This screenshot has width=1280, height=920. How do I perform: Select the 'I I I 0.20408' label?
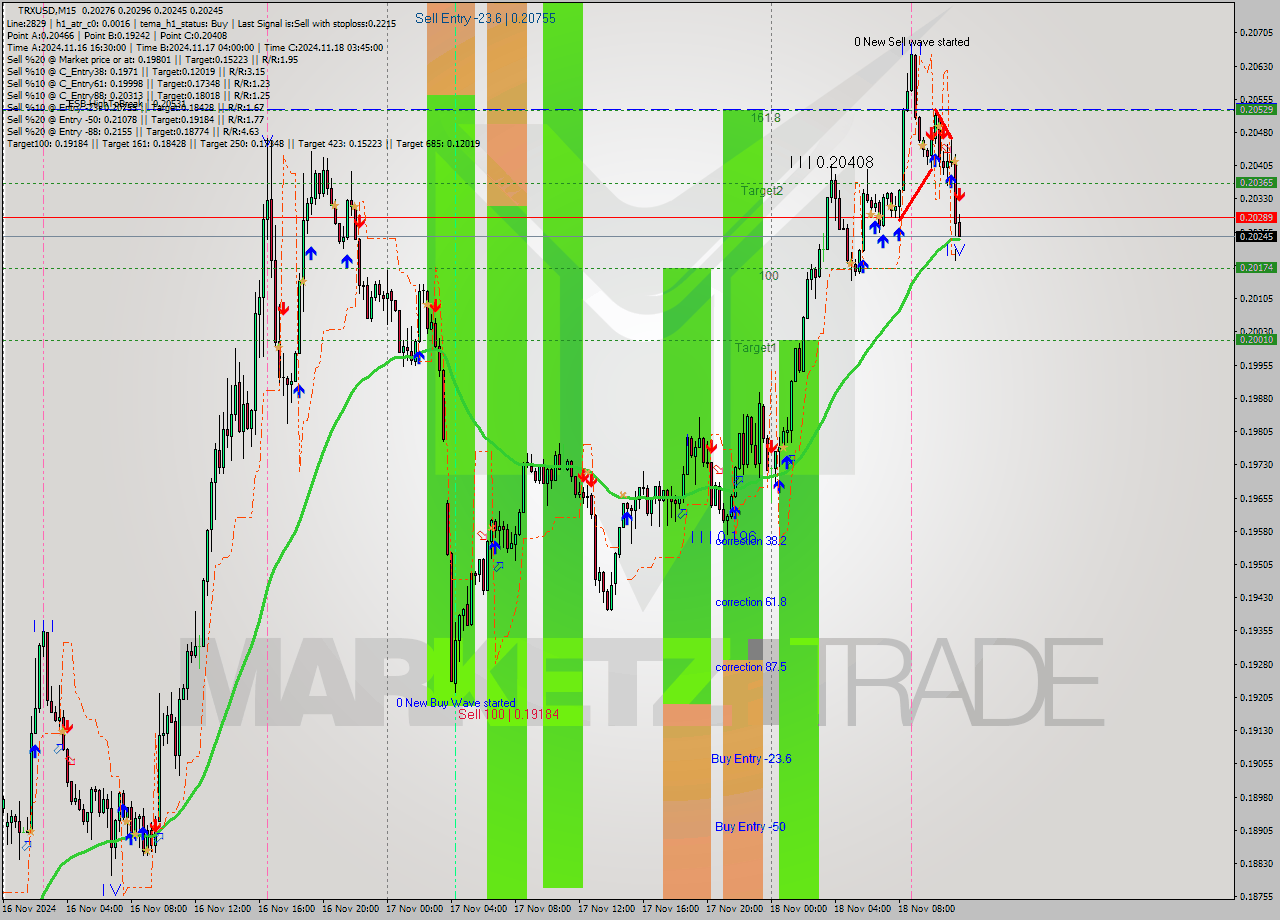(831, 162)
